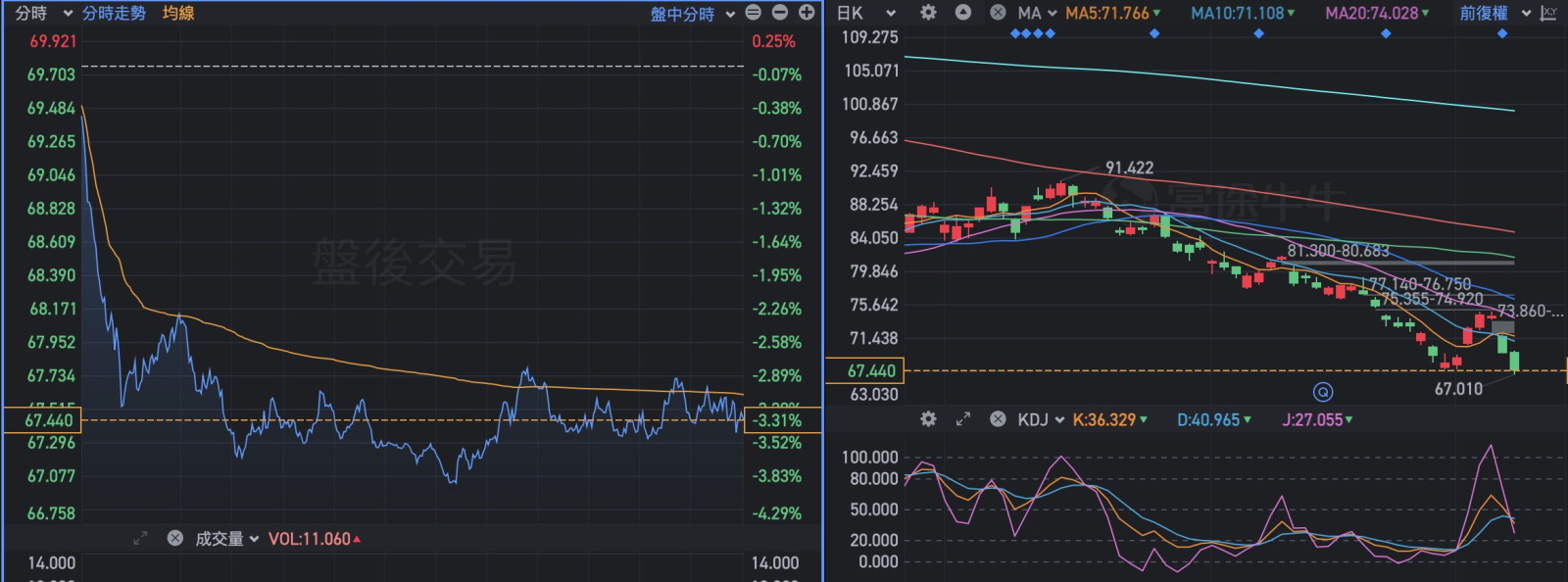Expand the 前復權 adjustment dropdown
This screenshot has height=582, width=1568.
click(x=1494, y=13)
